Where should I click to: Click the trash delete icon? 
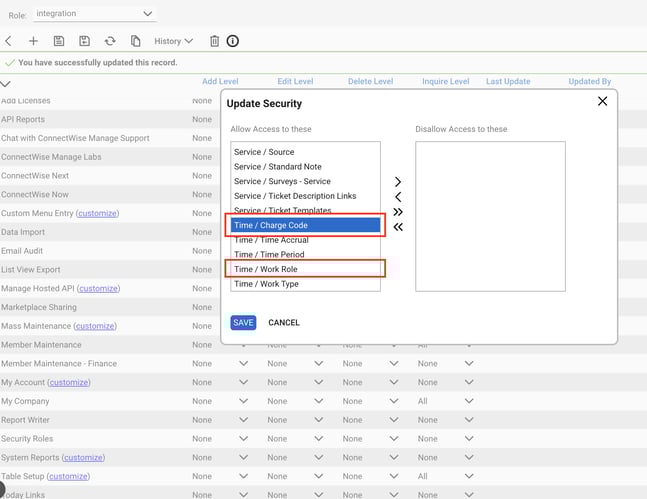tap(214, 41)
